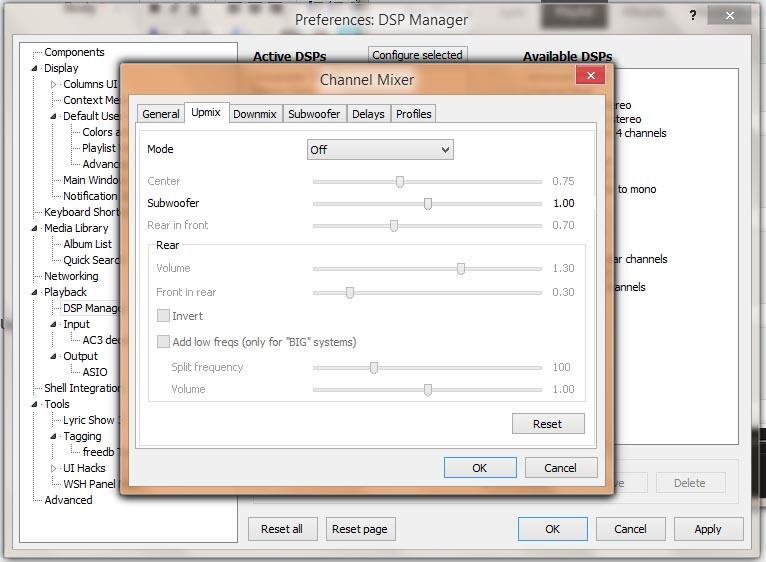Click Reset page button
This screenshot has width=766, height=562.
coord(360,529)
